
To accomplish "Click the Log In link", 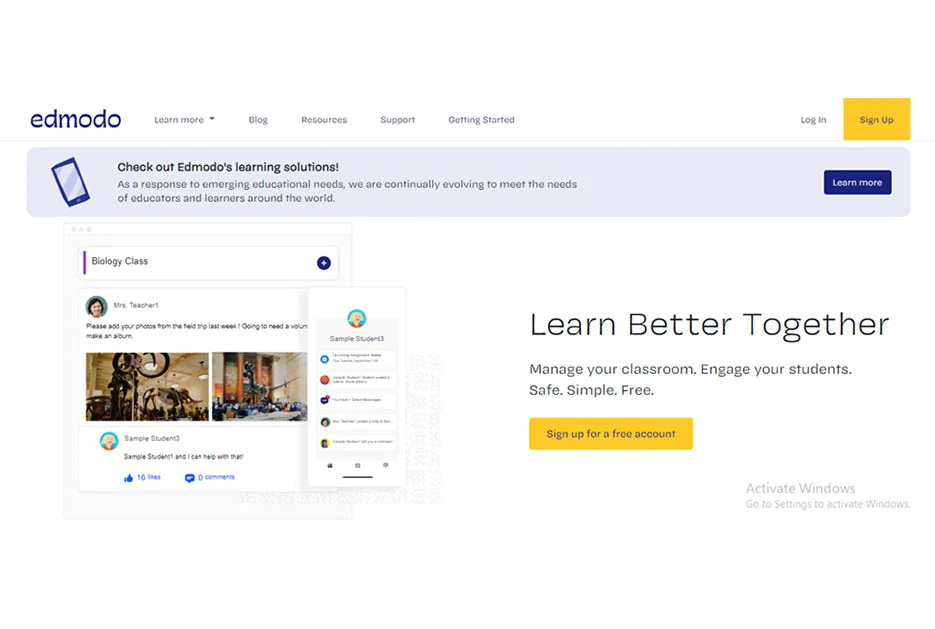I will coord(812,119).
